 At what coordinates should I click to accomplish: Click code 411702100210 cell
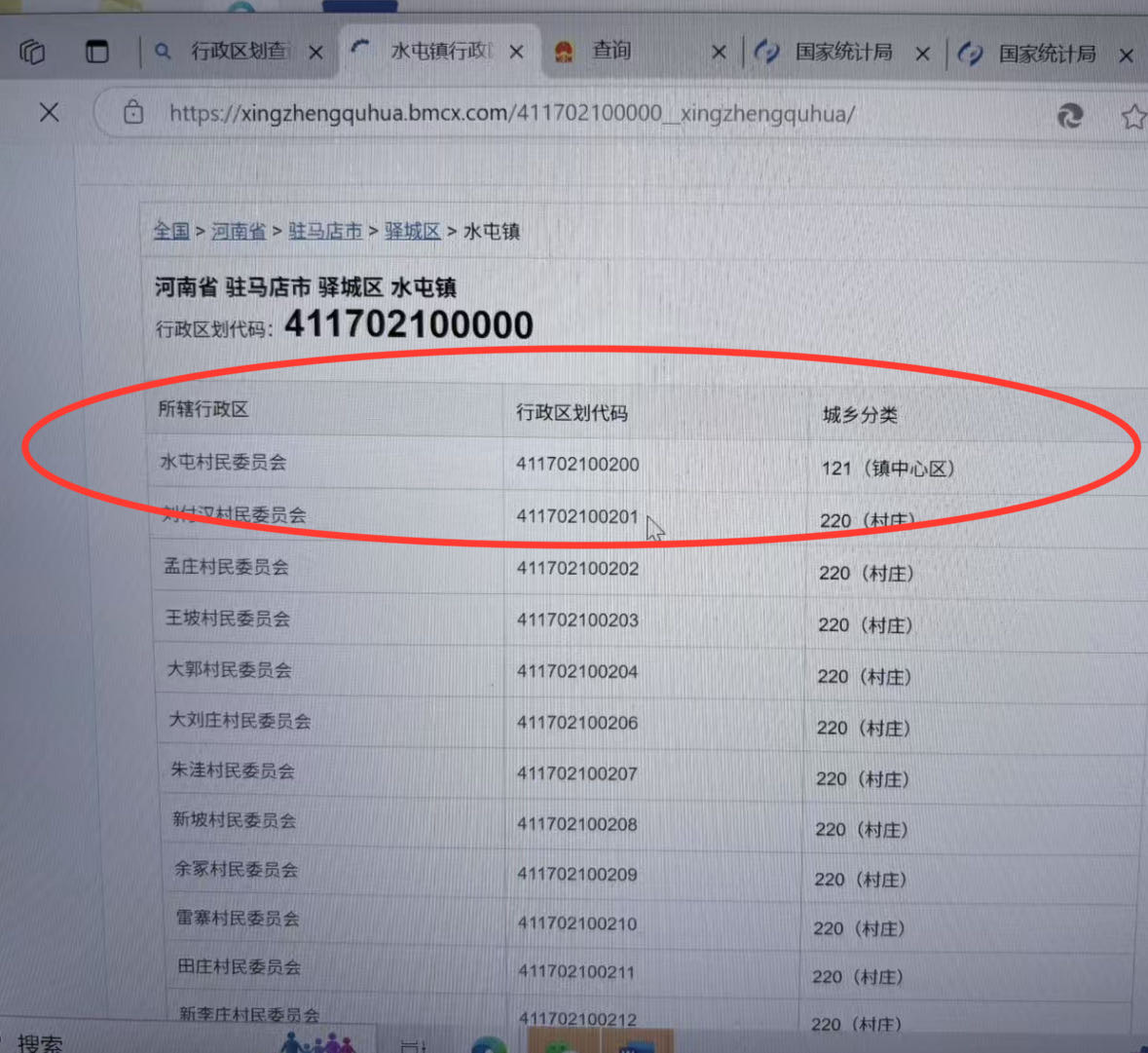(577, 923)
